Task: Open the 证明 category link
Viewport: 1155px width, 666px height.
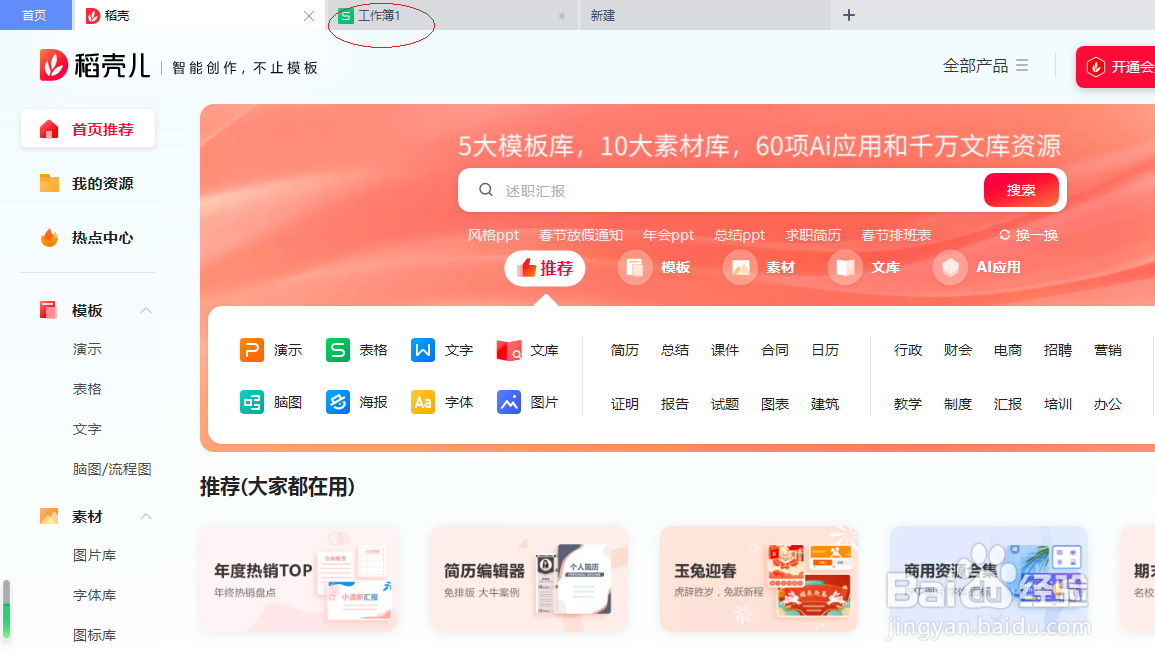Action: (x=625, y=404)
